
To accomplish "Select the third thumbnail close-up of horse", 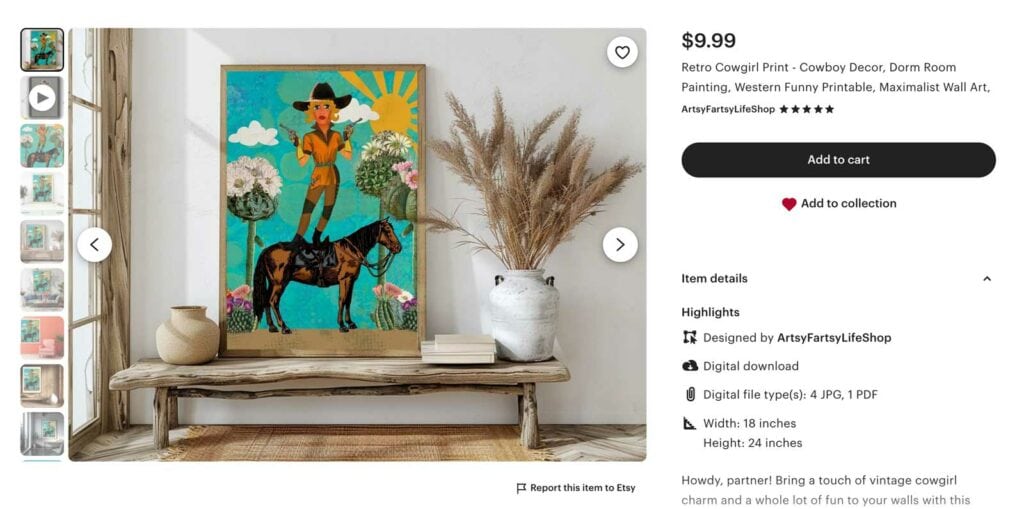I will [x=42, y=146].
